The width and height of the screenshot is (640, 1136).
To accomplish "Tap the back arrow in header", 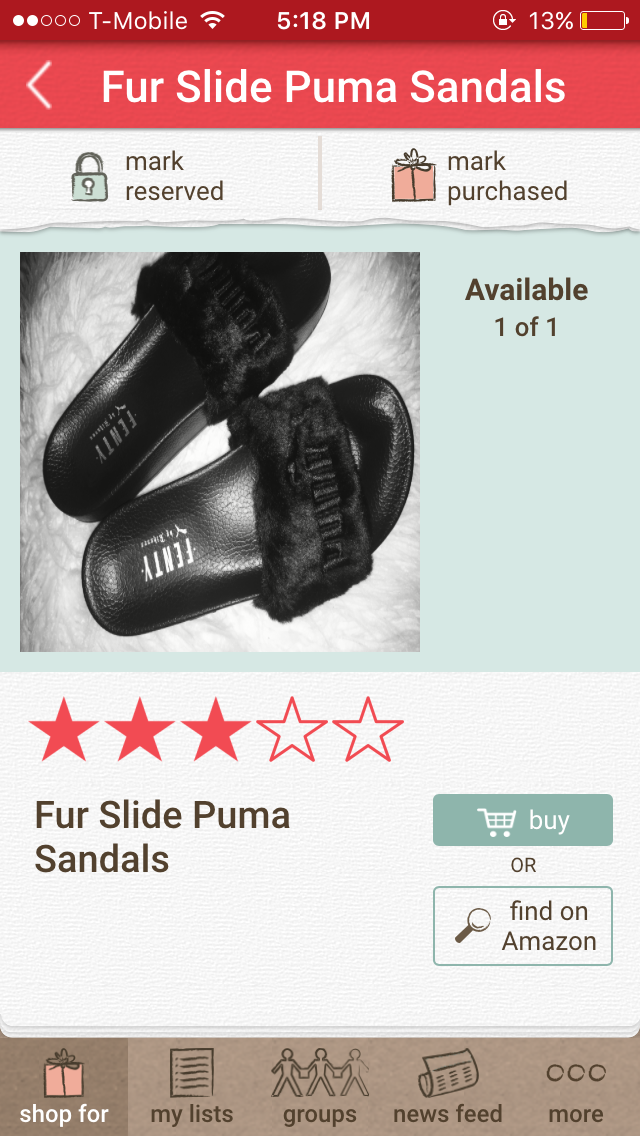I will (39, 85).
